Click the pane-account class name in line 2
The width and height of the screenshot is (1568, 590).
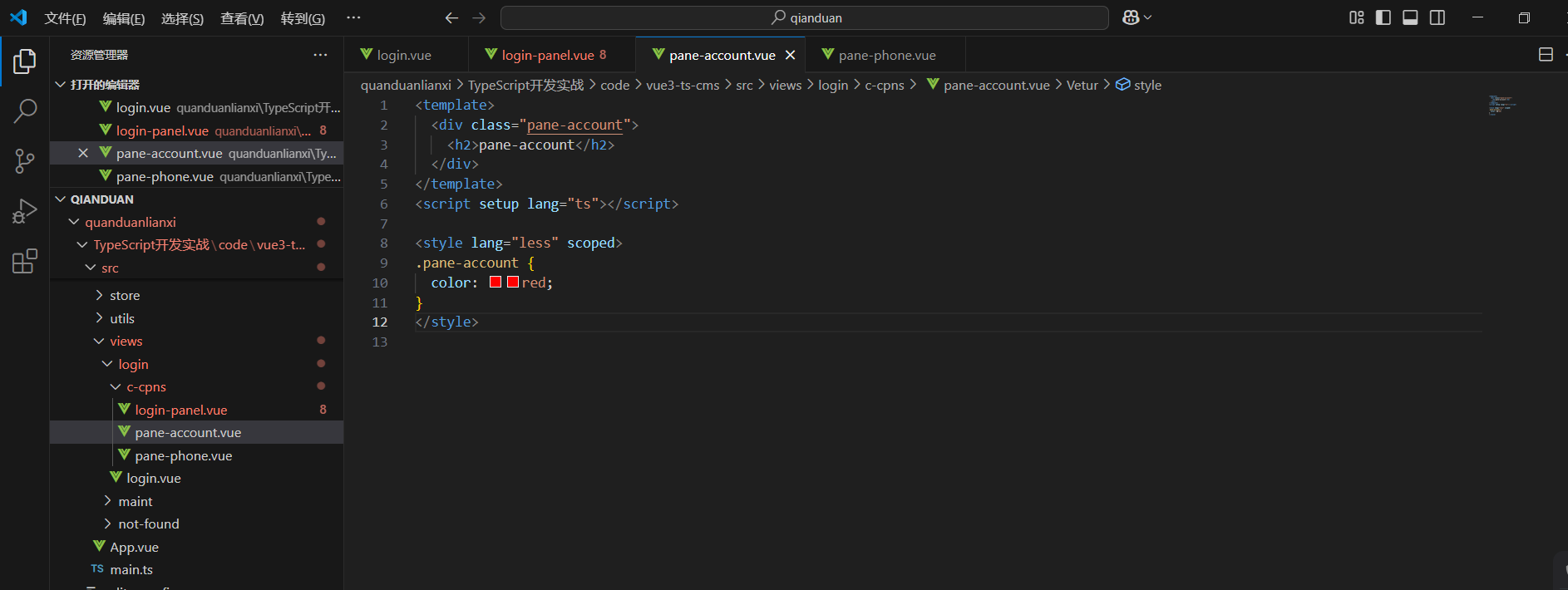point(574,125)
